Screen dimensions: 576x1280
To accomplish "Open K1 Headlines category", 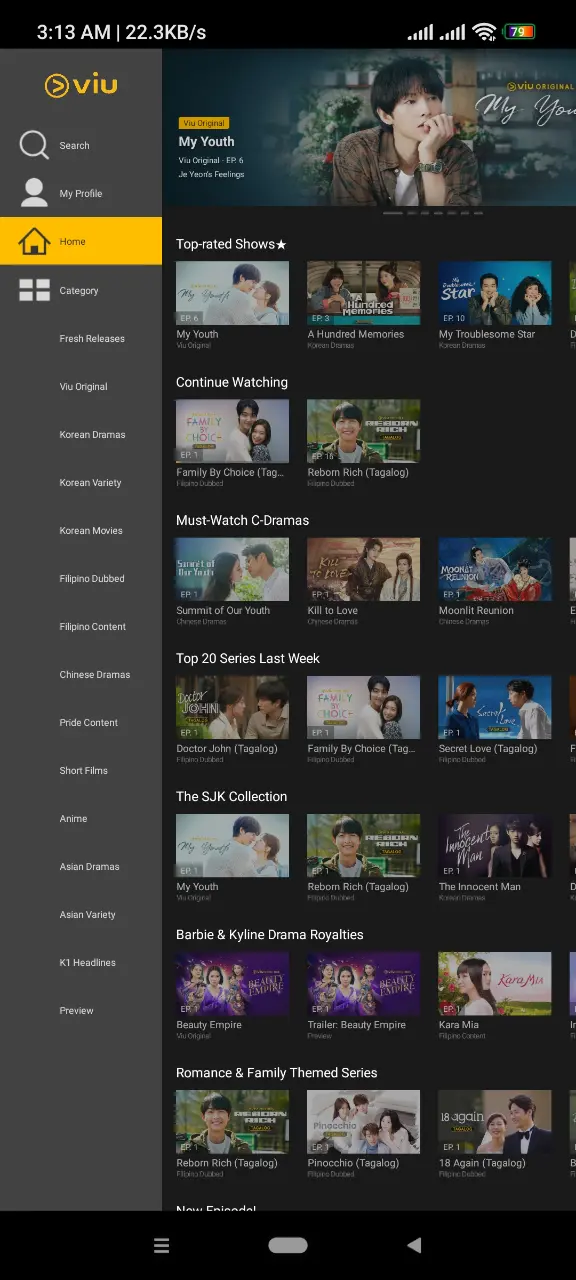I will [x=87, y=963].
